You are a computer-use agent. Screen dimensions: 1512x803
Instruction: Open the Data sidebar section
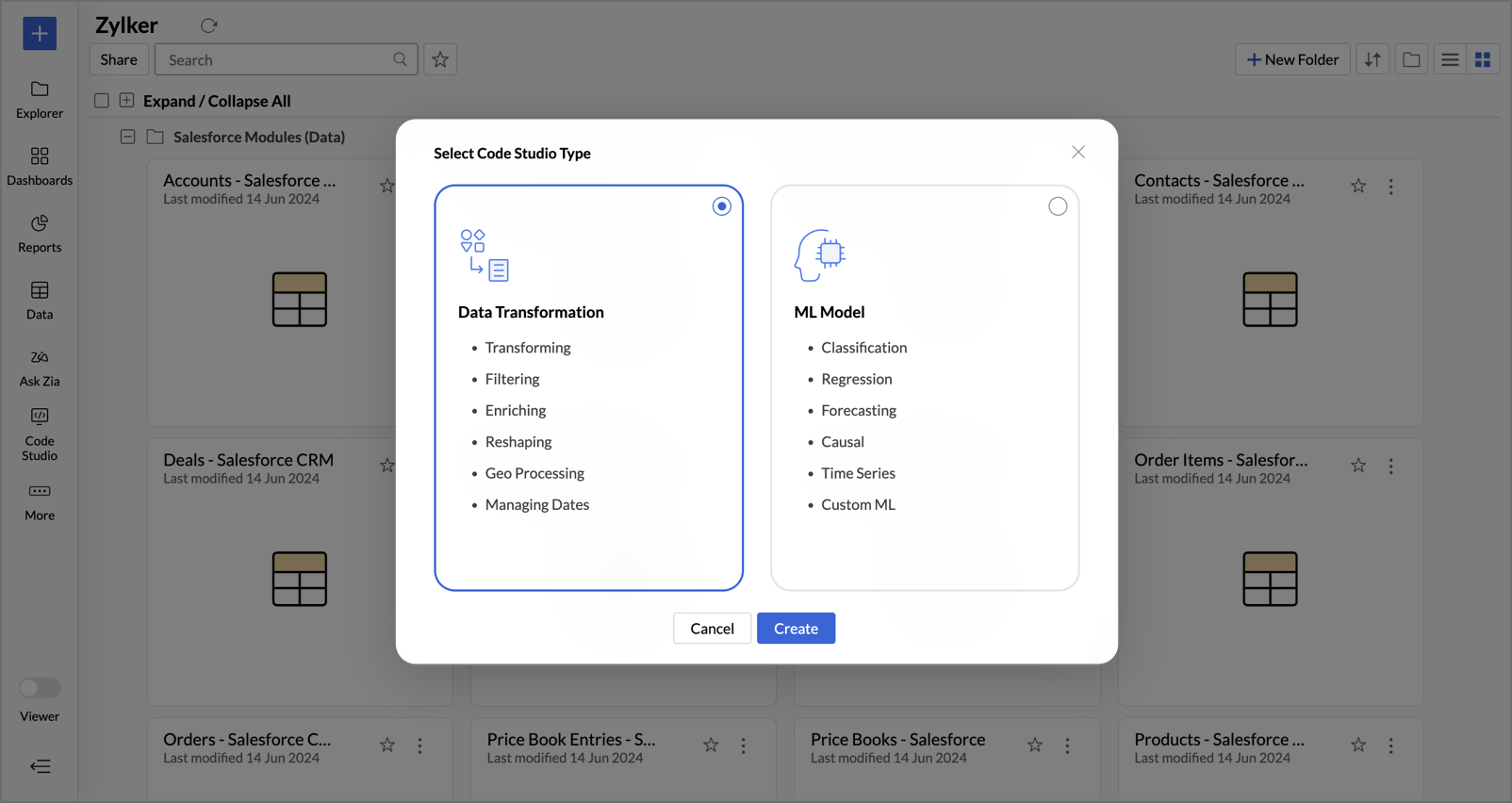point(40,300)
